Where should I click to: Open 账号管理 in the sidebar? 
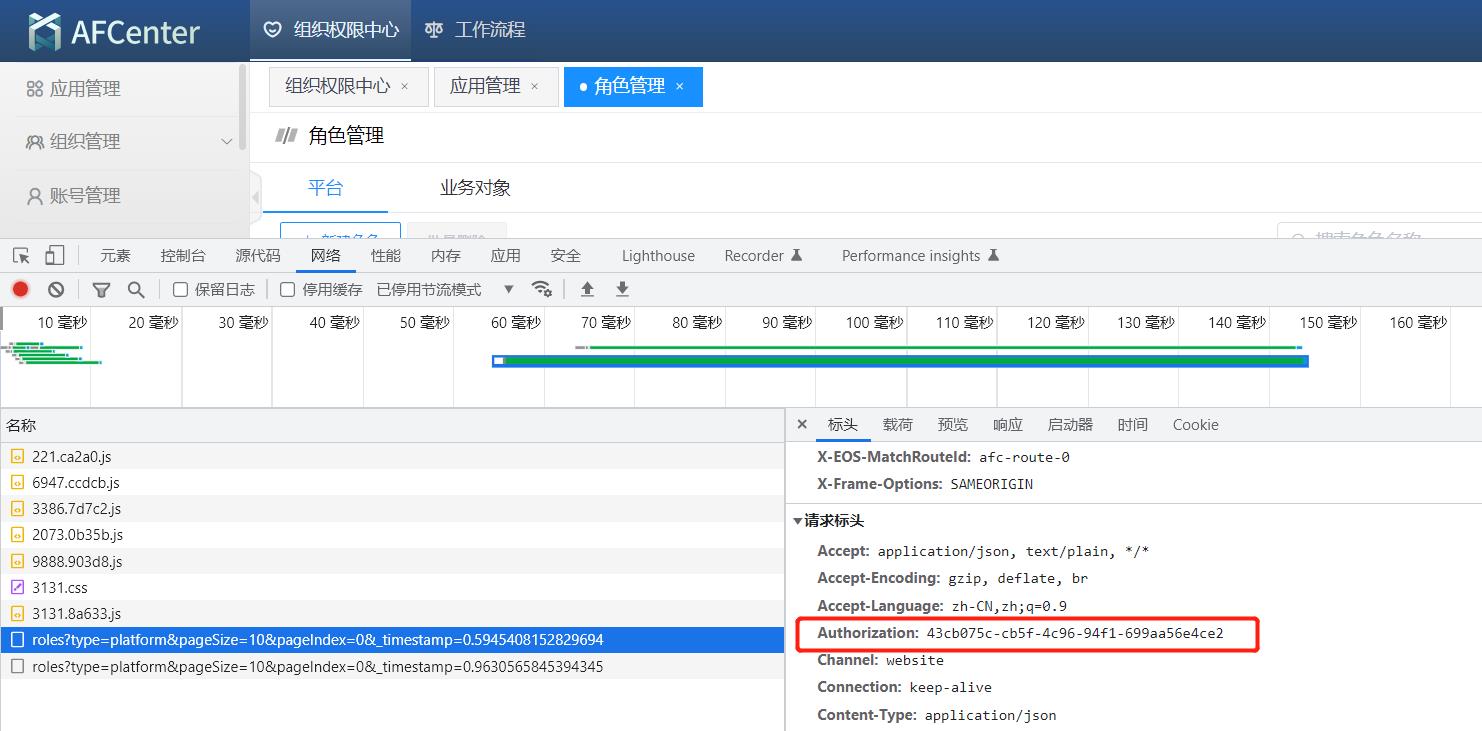tap(85, 196)
